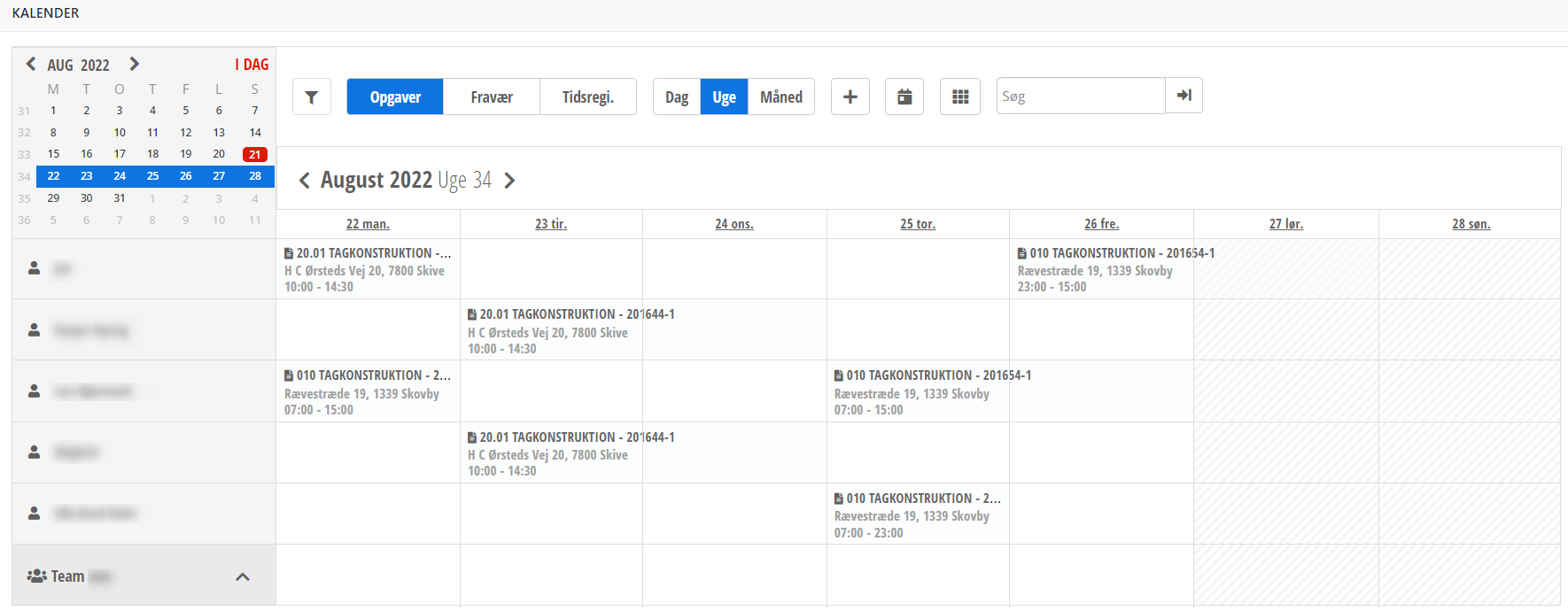Open the Fravær tab
Image resolution: width=1568 pixels, height=611 pixels.
click(x=491, y=97)
